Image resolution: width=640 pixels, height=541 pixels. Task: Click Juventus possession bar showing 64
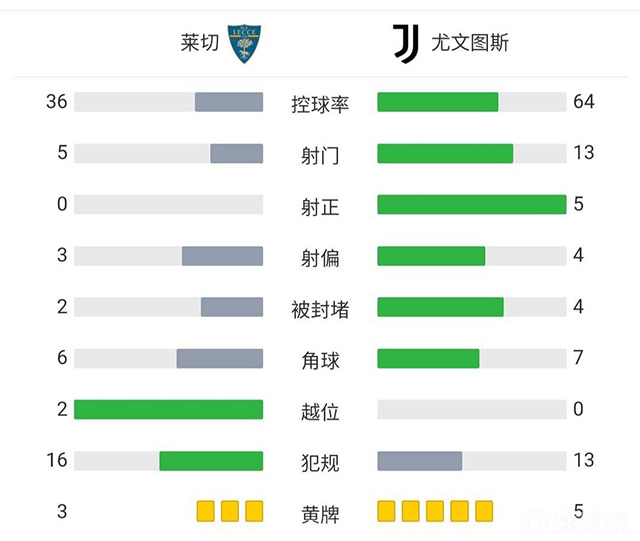pyautogui.click(x=437, y=102)
